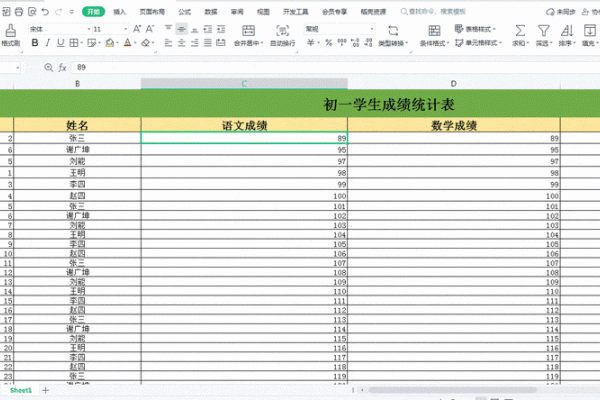This screenshot has width=600, height=400.
Task: Open the 开发工具 (Developer Tools) tab
Action: pyautogui.click(x=296, y=12)
